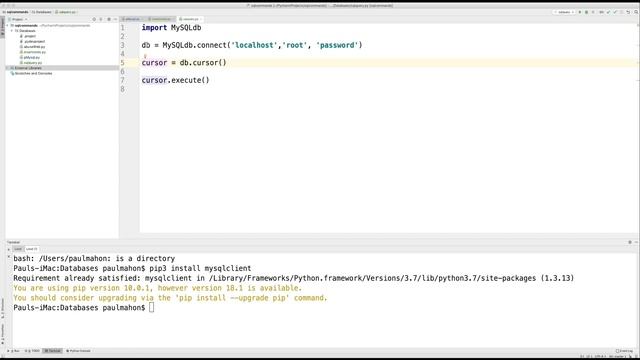
Task: Hide the Terminal panel
Action: pos(636,242)
